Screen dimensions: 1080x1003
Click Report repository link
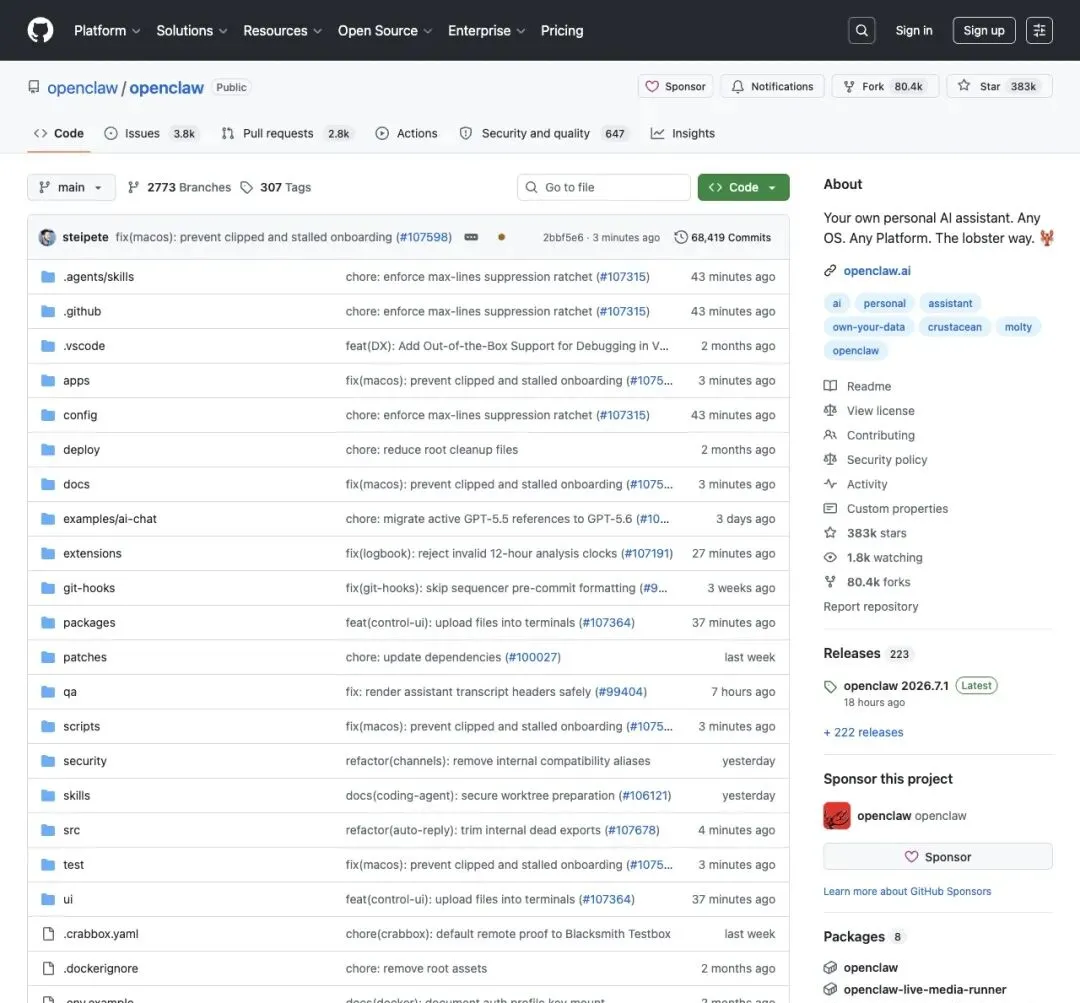871,607
